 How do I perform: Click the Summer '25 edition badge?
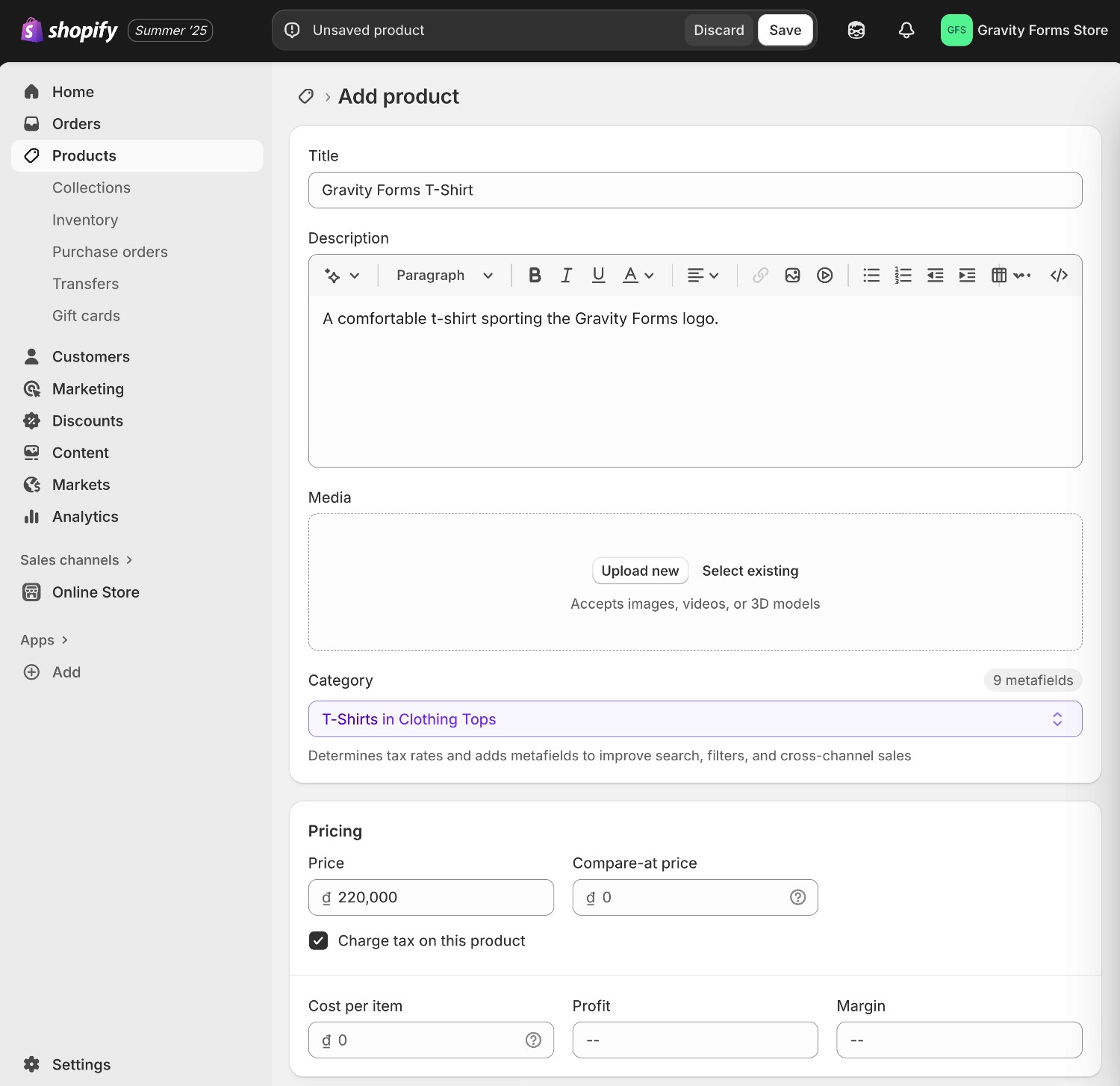171,31
